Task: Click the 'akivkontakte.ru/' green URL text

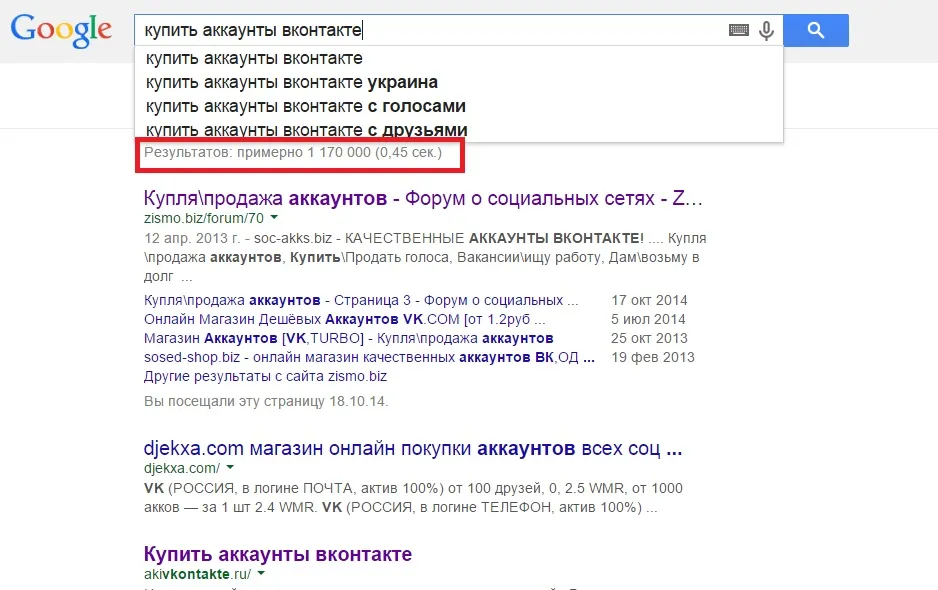Action: pyautogui.click(x=197, y=574)
